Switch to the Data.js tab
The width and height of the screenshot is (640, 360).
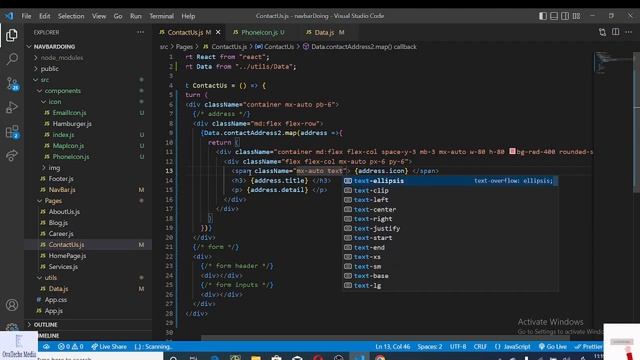[325, 32]
